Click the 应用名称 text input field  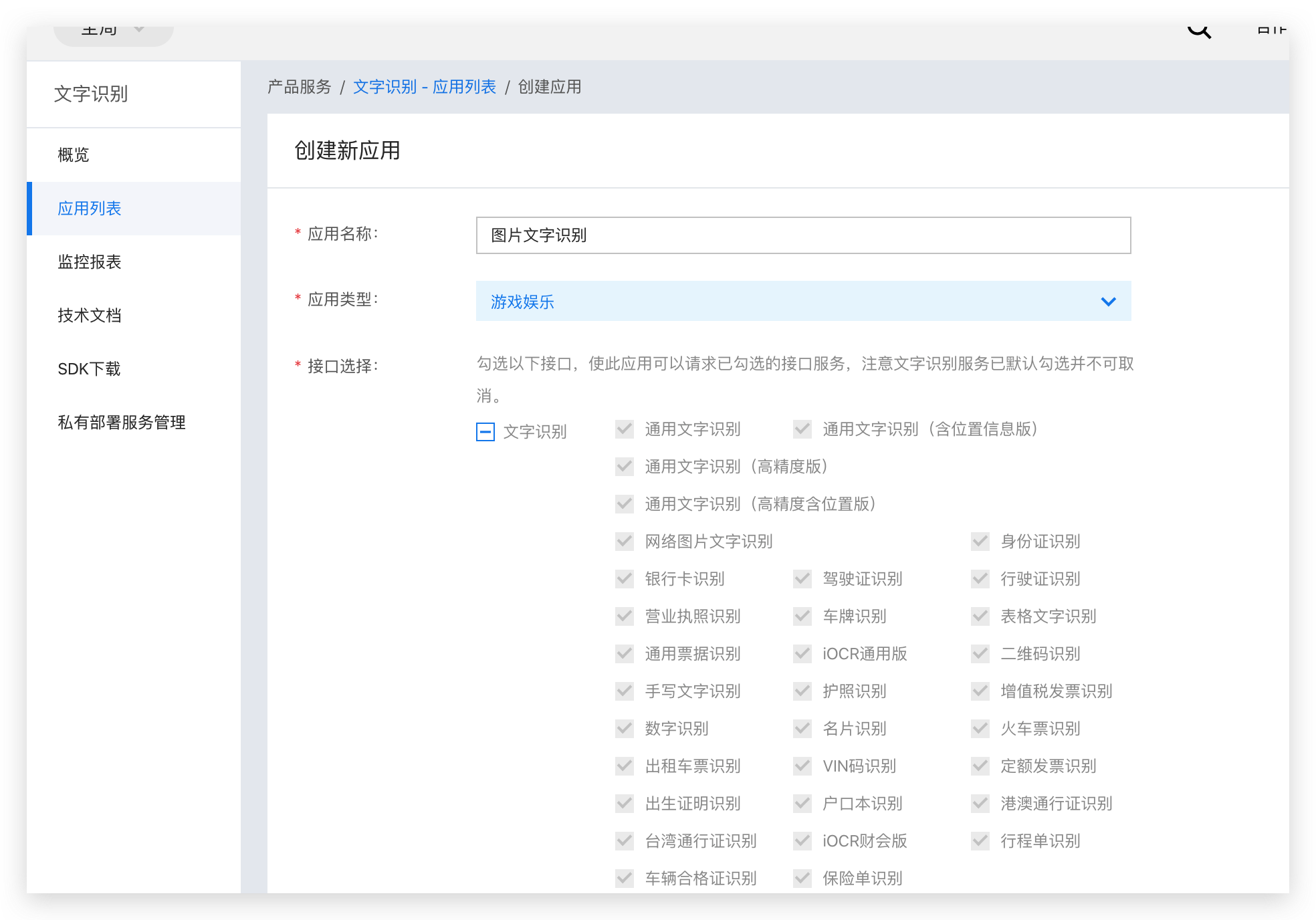pyautogui.click(x=802, y=235)
